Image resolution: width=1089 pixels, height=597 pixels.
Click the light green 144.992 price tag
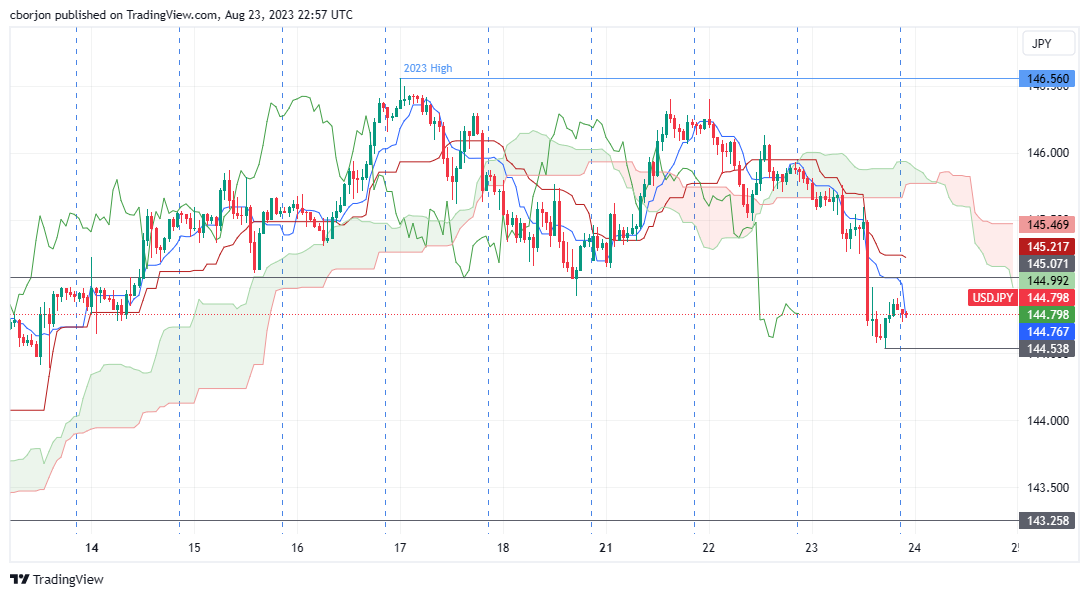pos(1044,280)
